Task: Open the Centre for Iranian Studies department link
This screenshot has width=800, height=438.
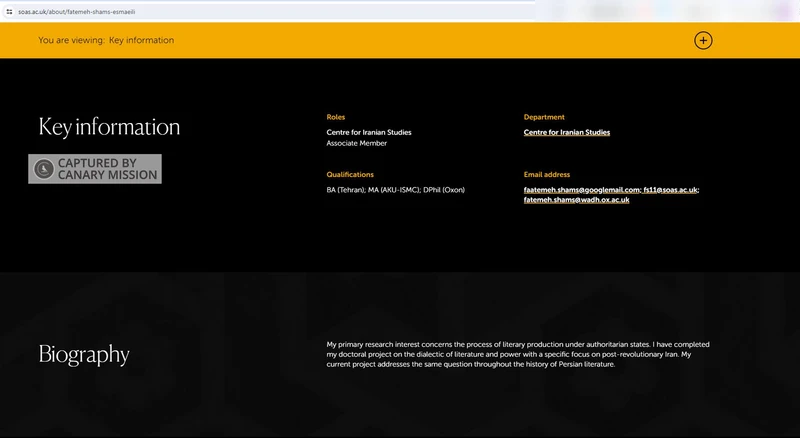Action: 567,132
